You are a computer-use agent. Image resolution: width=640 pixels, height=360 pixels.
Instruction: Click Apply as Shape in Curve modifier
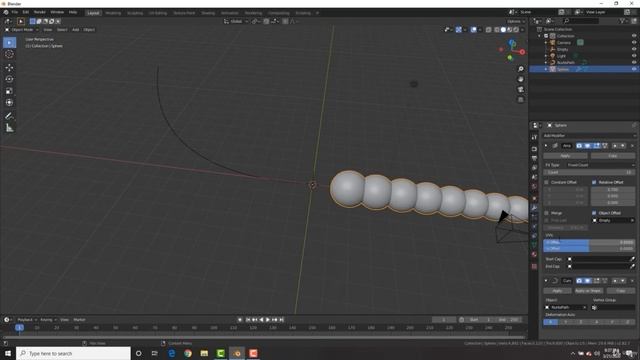coord(588,291)
